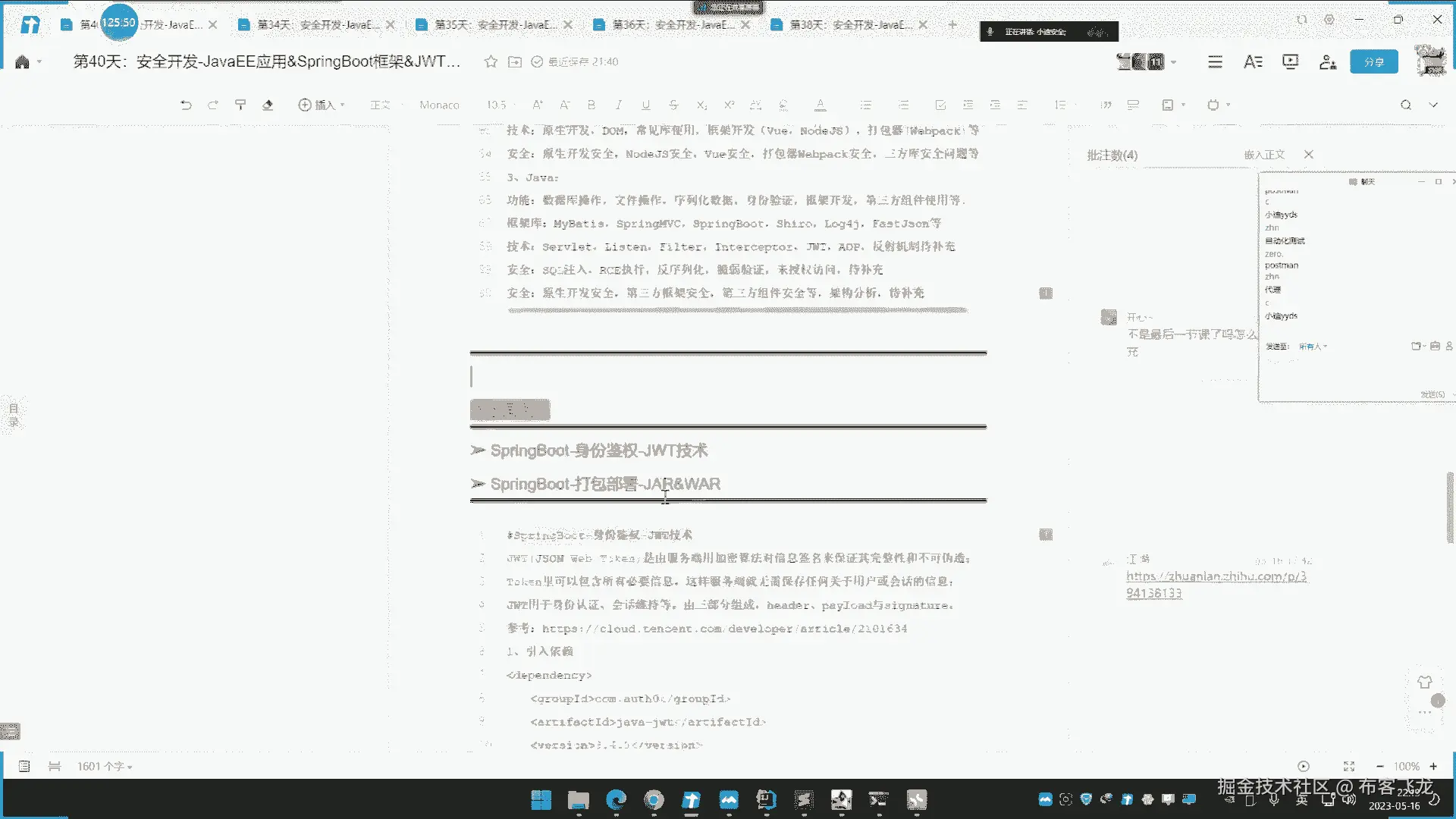
Task: Insert a checkbox task list
Action: (940, 105)
